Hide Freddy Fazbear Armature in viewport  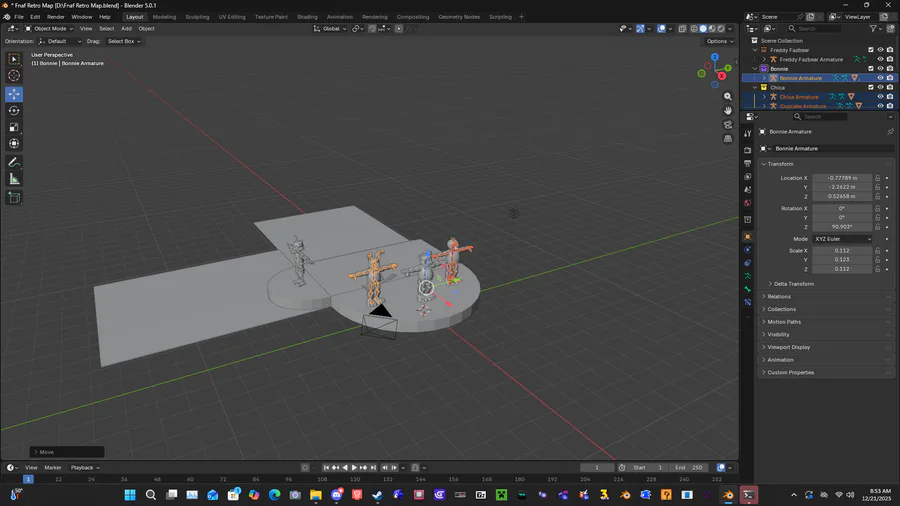point(880,59)
